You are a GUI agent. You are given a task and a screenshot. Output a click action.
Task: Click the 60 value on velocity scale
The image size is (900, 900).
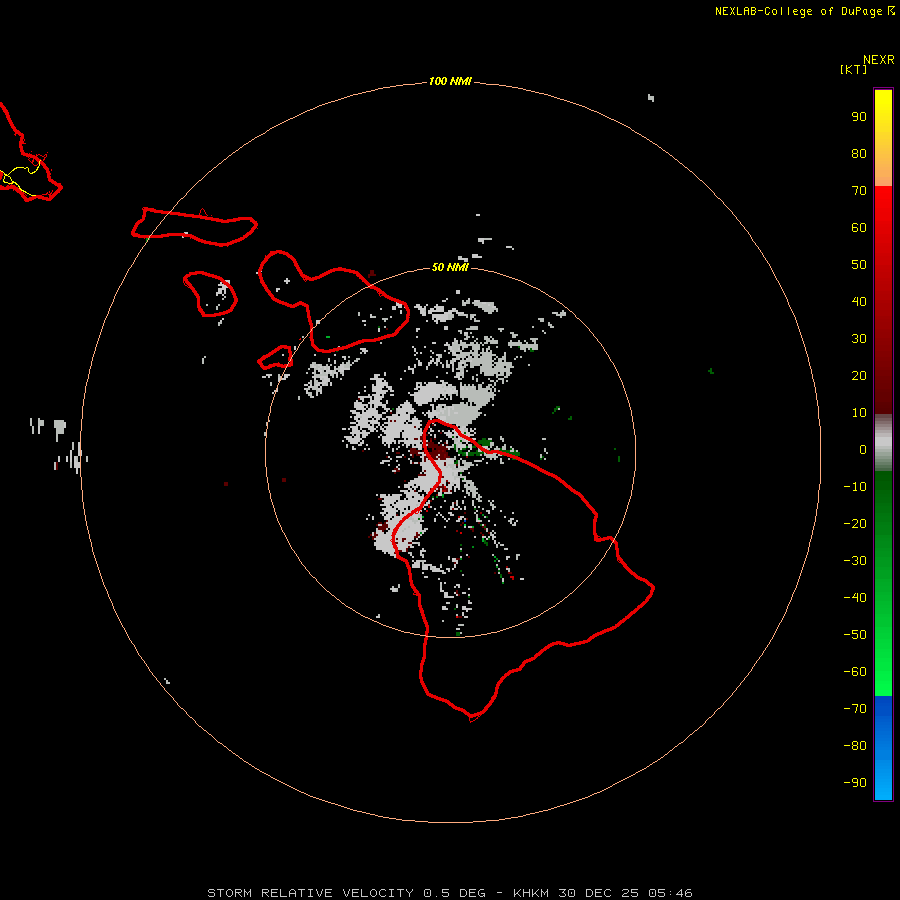[859, 228]
